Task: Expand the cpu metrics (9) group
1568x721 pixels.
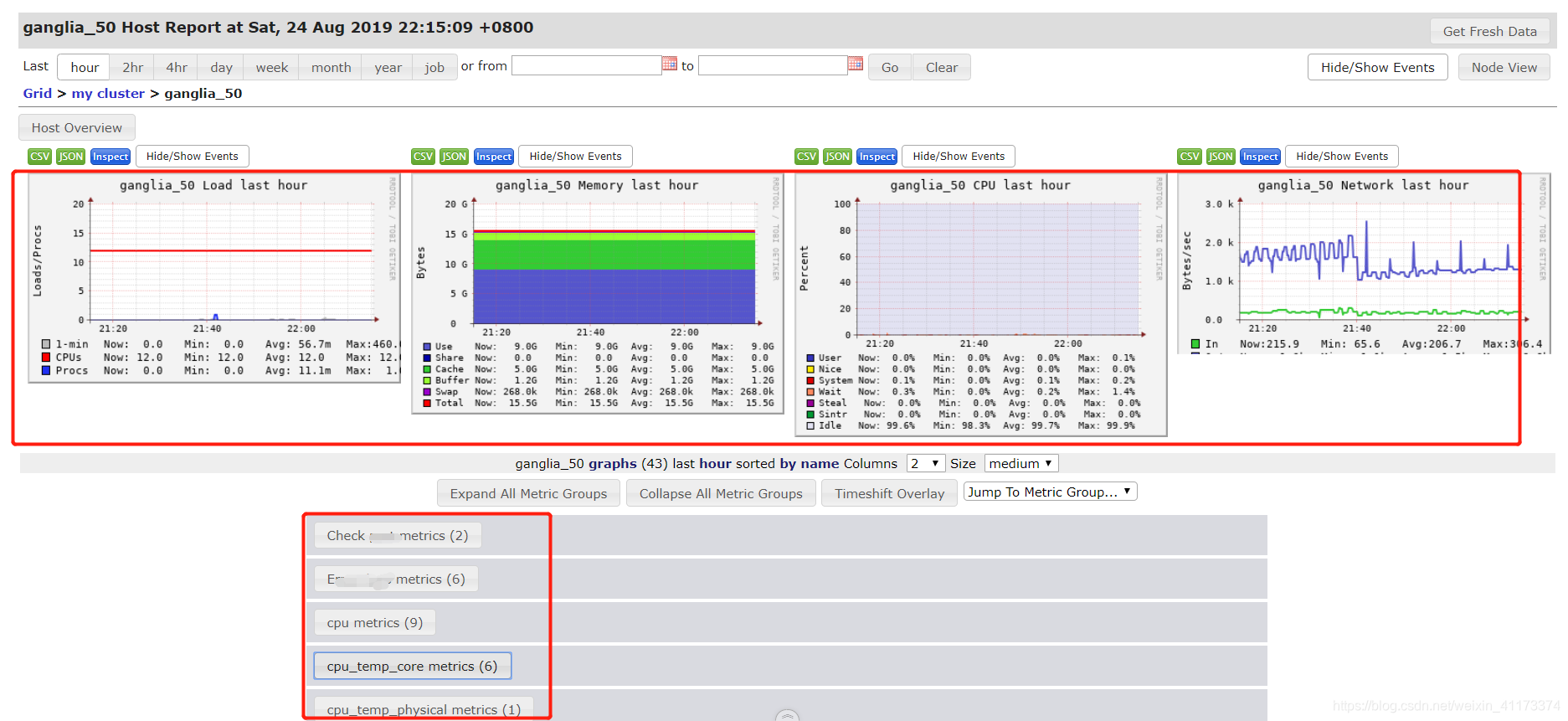Action: pos(375,622)
